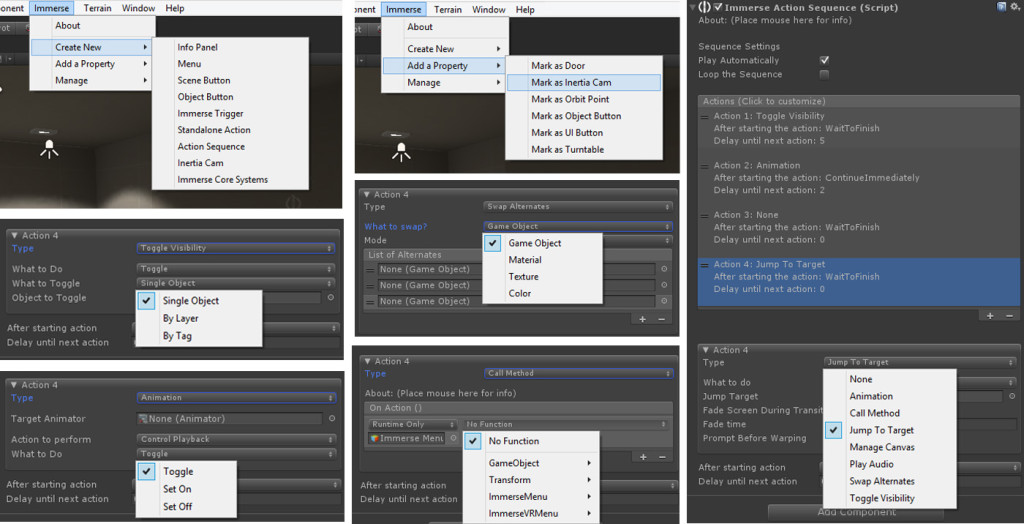Open the script help book icon

[1001, 7]
